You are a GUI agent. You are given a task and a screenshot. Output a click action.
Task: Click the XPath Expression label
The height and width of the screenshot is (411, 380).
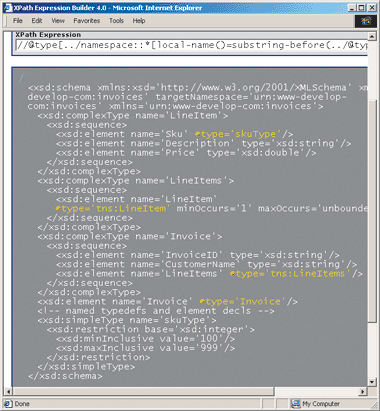pos(48,35)
